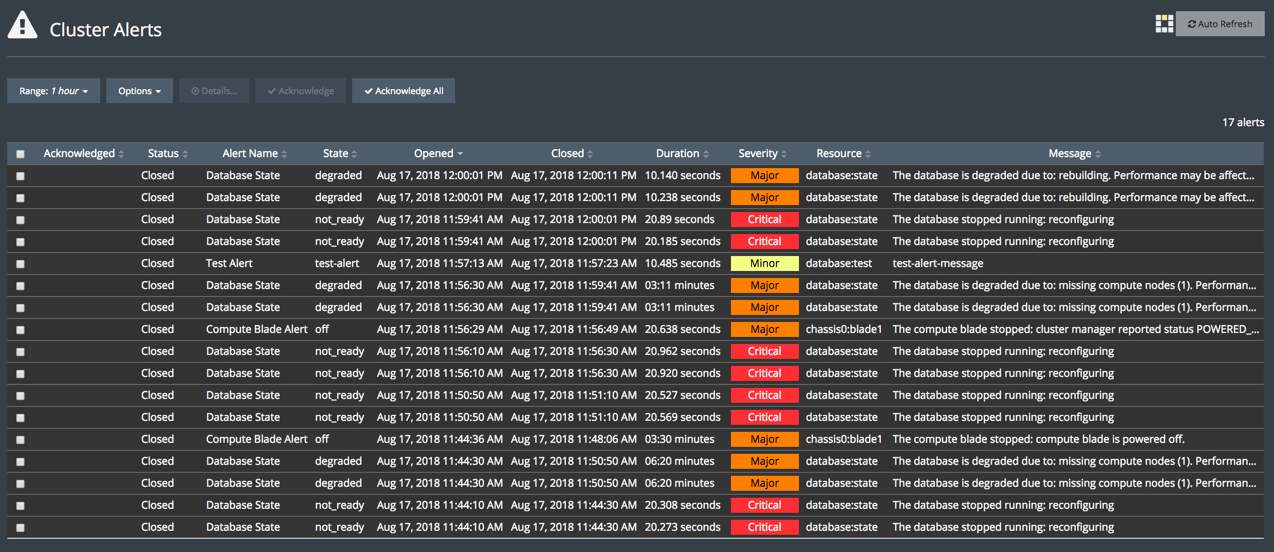1274x552 pixels.
Task: Click the yellow Minor severity badge
Action: pyautogui.click(x=764, y=264)
